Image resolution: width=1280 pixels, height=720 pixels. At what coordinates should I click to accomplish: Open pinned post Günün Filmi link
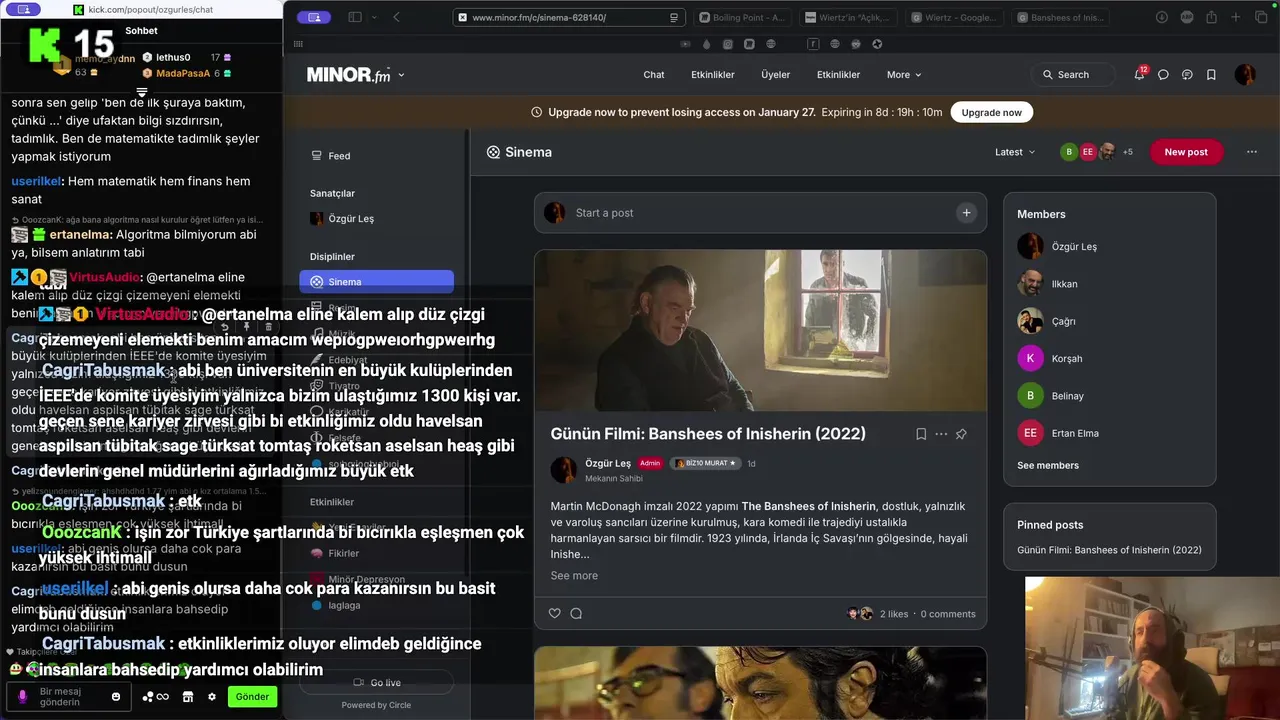pyautogui.click(x=1109, y=550)
